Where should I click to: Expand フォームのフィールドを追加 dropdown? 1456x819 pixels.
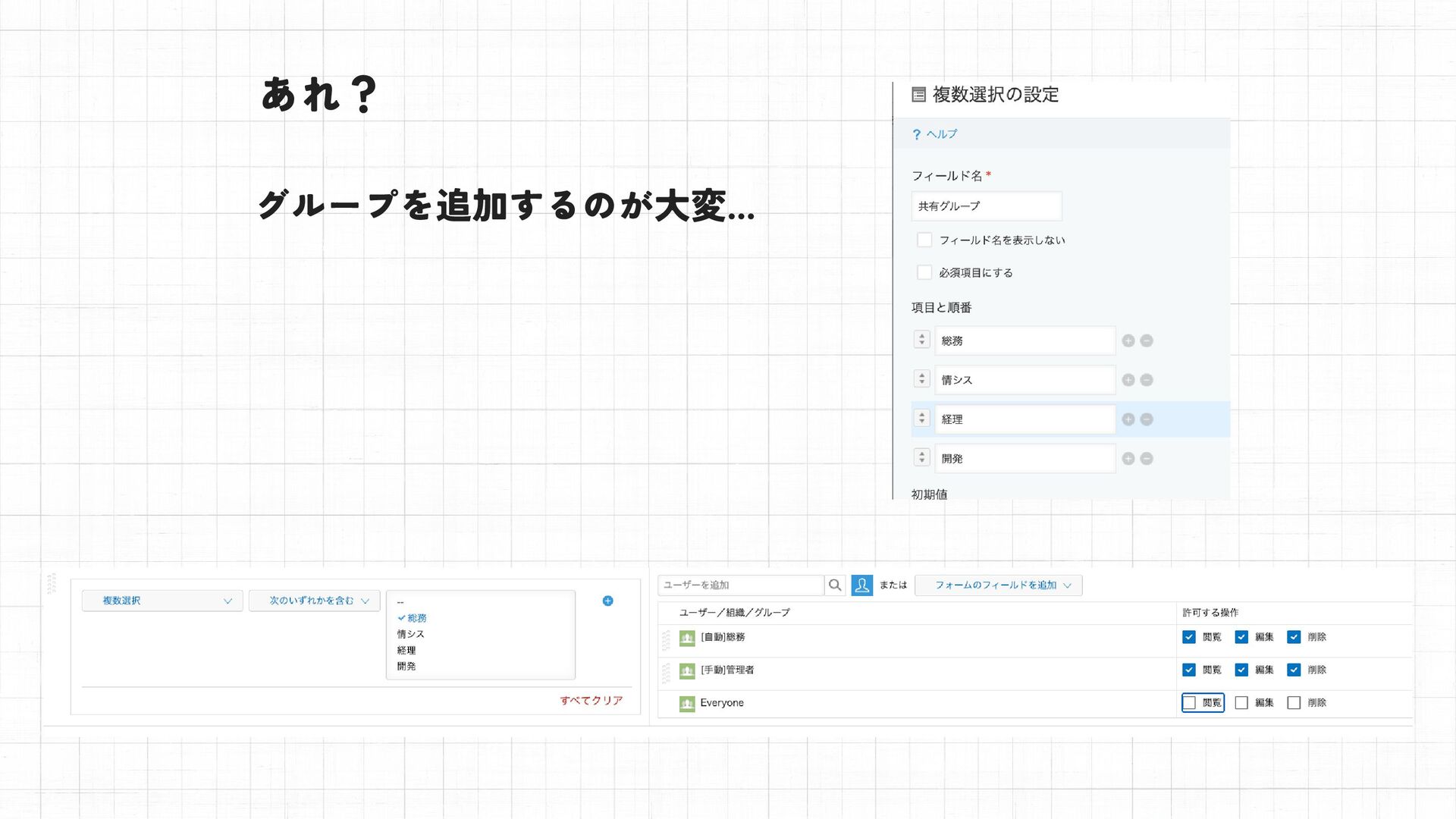click(998, 585)
